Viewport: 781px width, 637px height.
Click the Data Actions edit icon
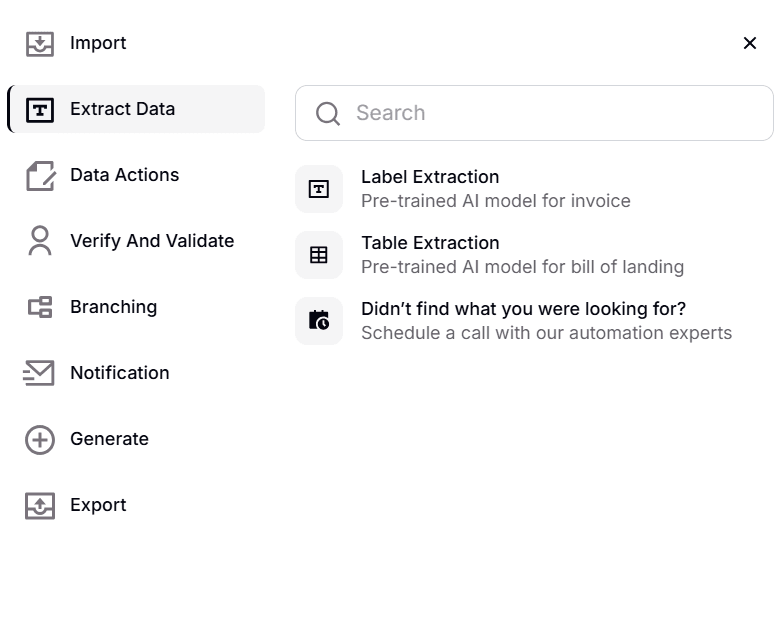tap(40, 176)
